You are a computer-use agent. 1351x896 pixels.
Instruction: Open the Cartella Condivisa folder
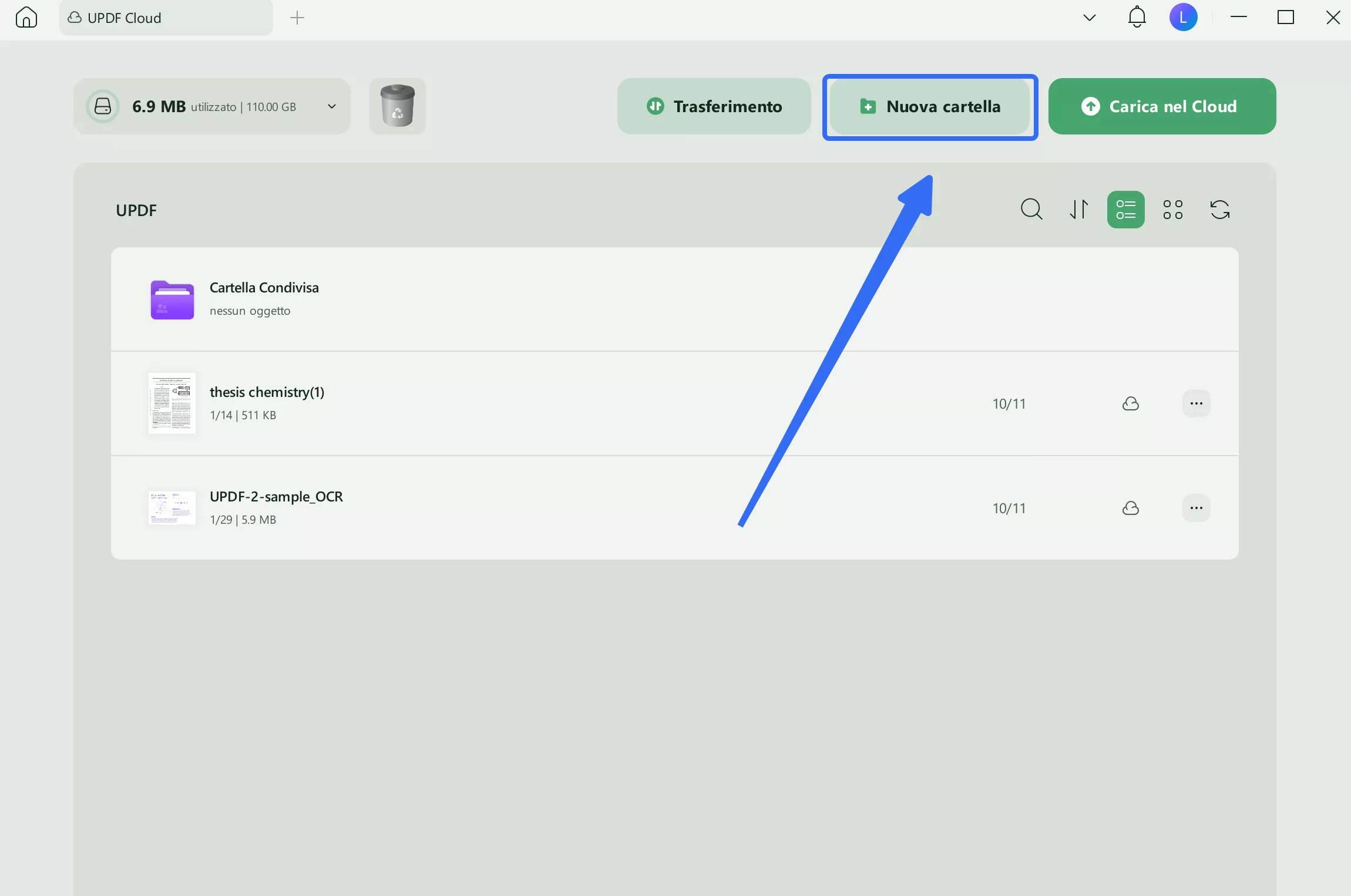(x=264, y=298)
